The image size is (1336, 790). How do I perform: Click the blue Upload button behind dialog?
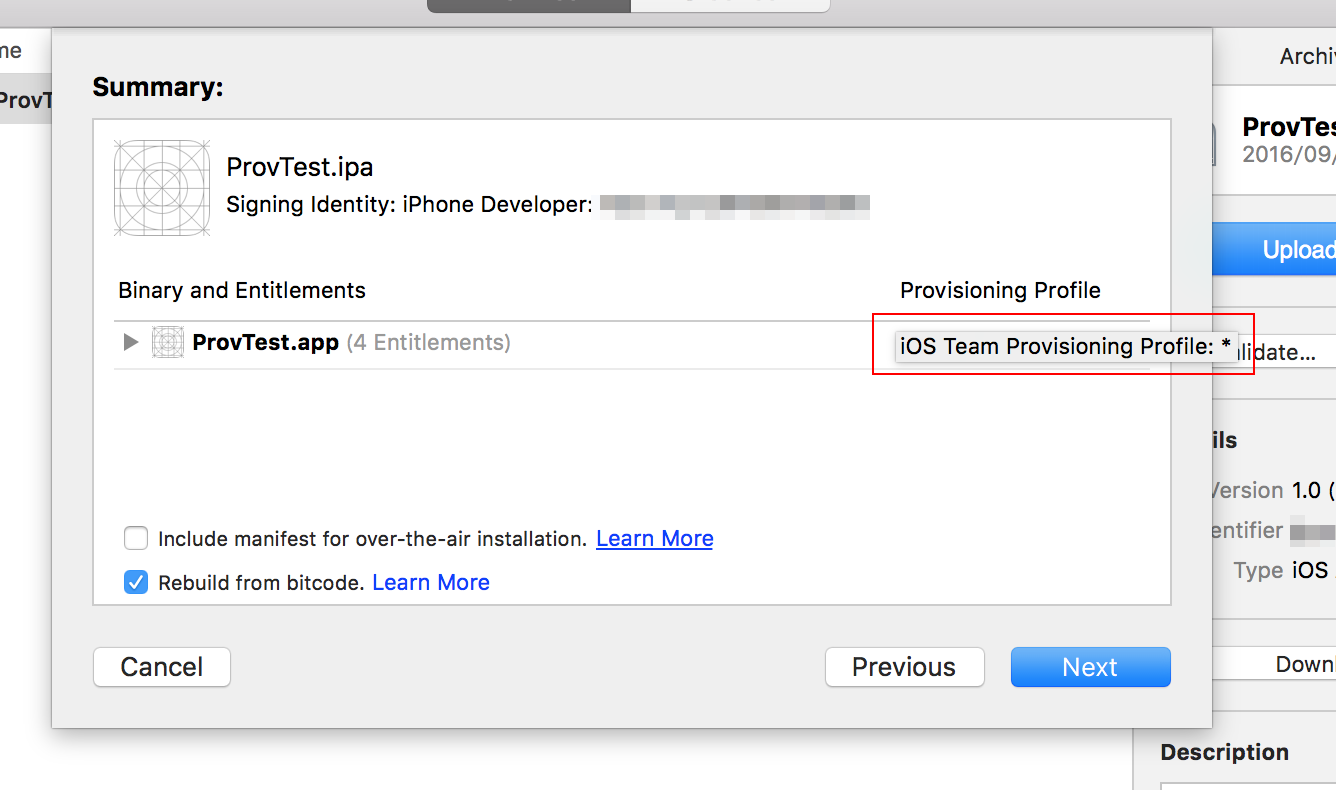coord(1274,250)
